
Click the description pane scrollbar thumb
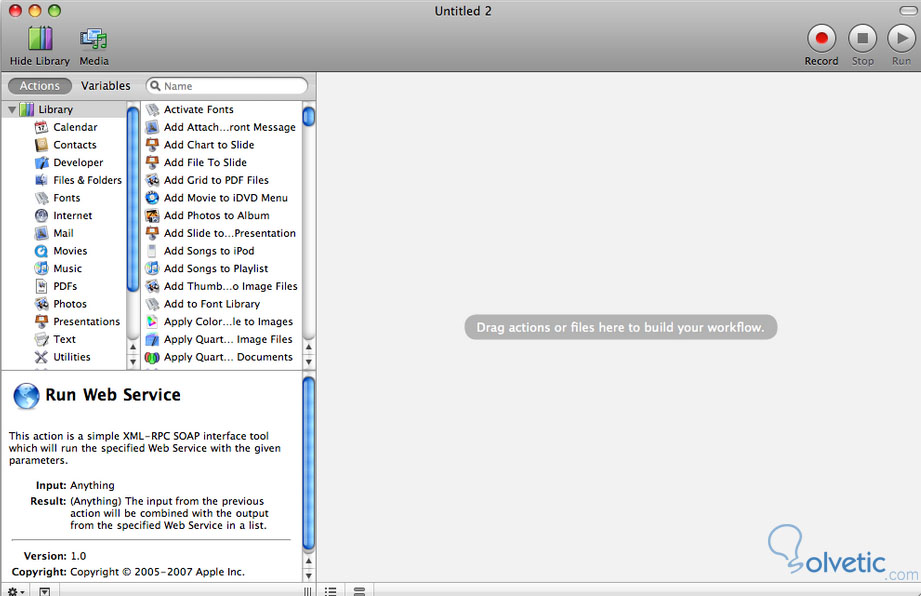(x=308, y=464)
